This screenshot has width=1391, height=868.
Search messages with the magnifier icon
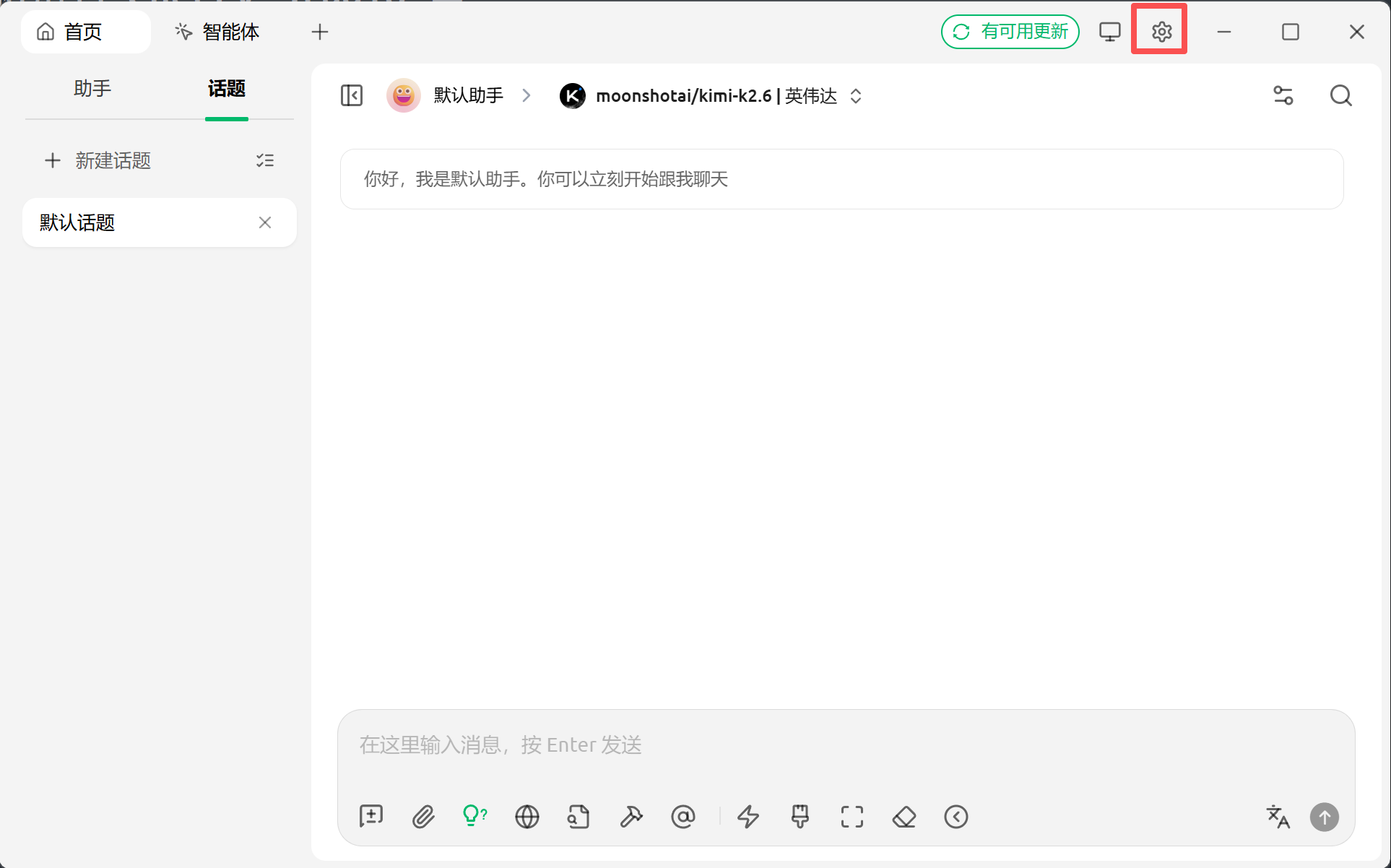tap(1341, 95)
